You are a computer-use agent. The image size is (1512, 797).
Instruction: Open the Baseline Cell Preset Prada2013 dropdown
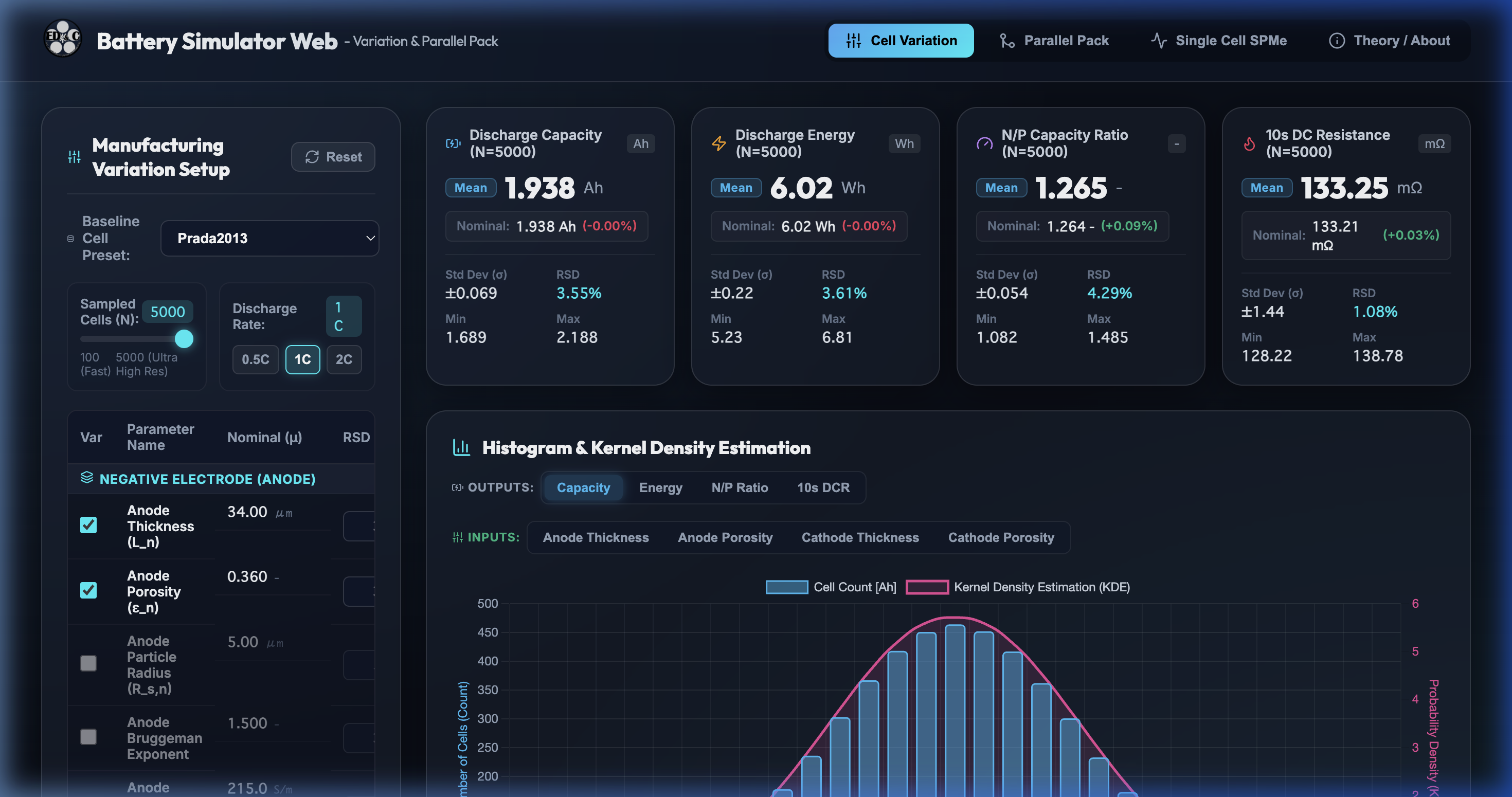tap(270, 238)
